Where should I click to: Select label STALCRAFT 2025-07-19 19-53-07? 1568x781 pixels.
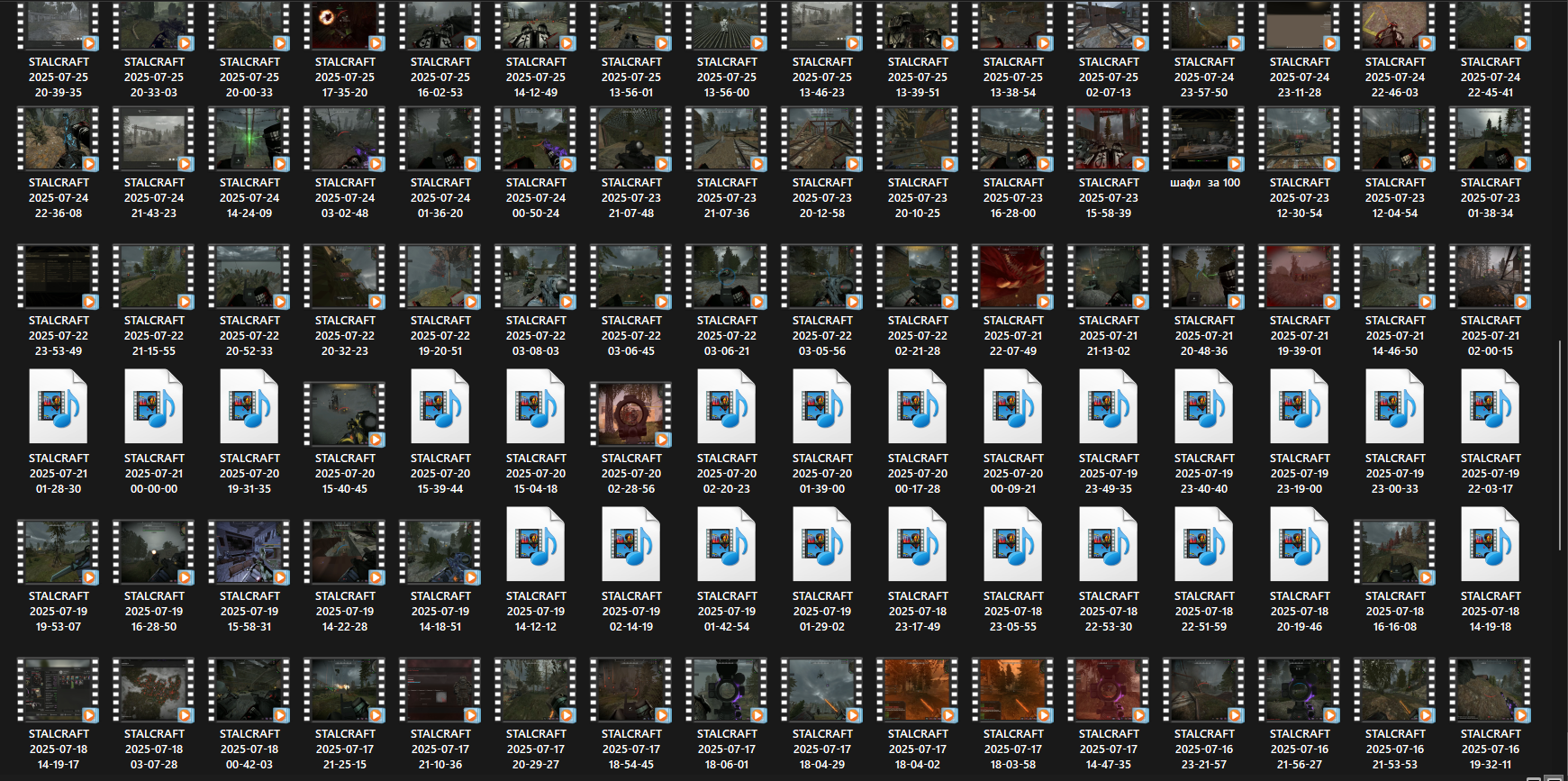pos(59,612)
